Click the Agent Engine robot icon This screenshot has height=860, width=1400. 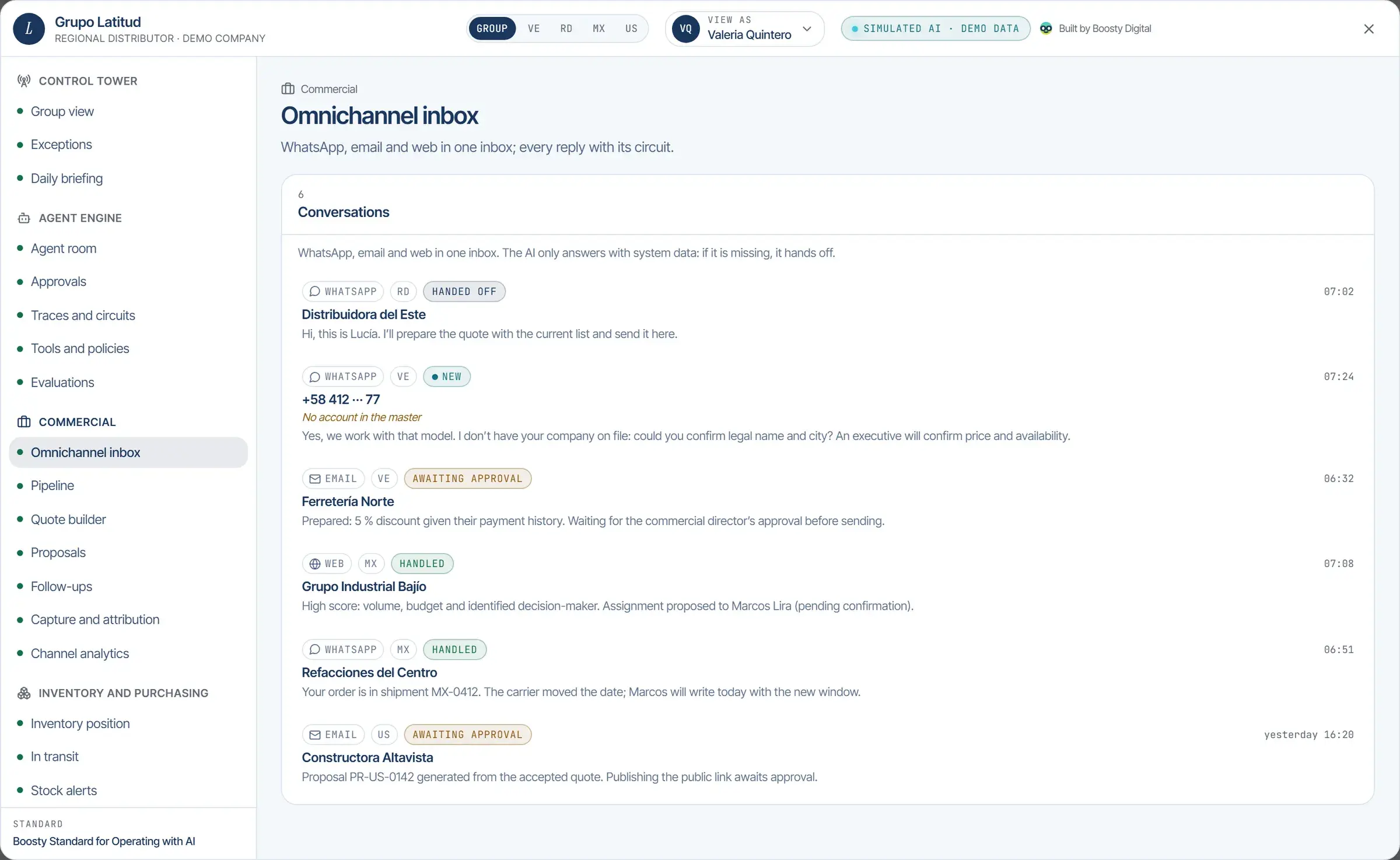(24, 218)
